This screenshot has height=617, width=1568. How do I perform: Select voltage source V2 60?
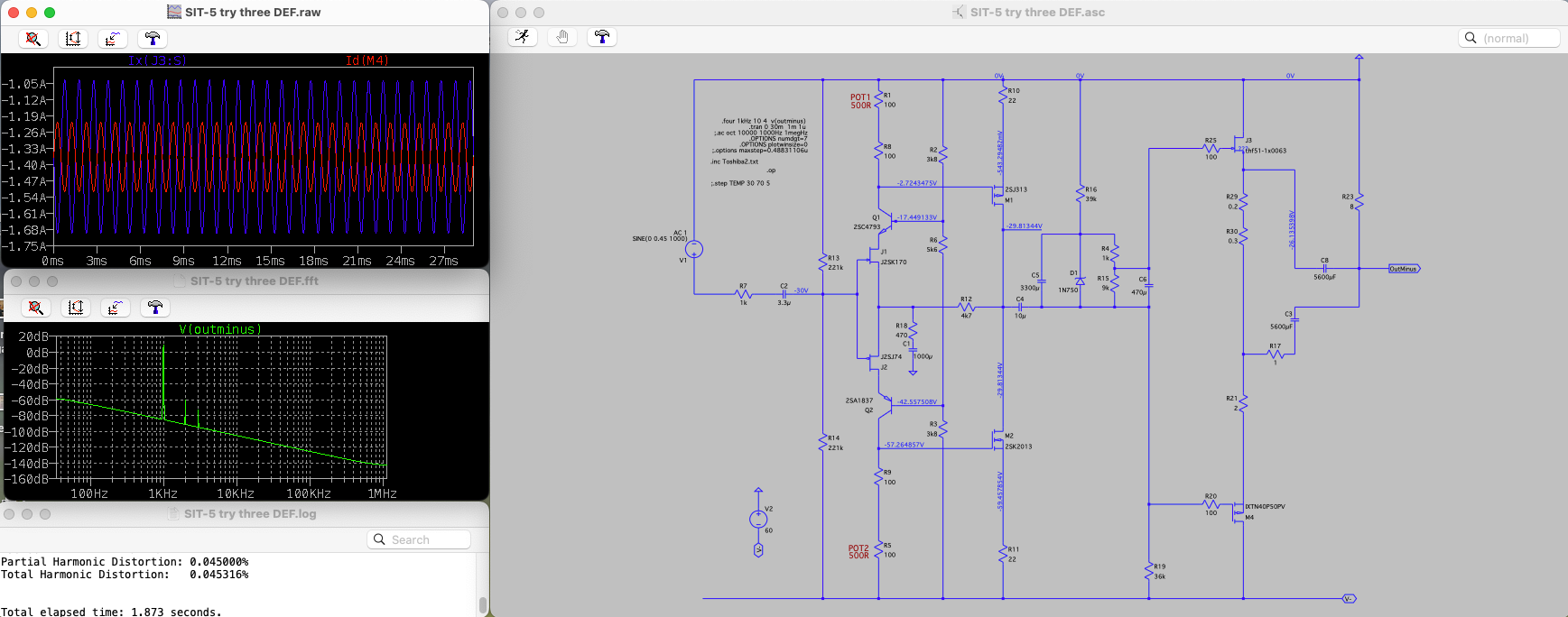point(758,519)
